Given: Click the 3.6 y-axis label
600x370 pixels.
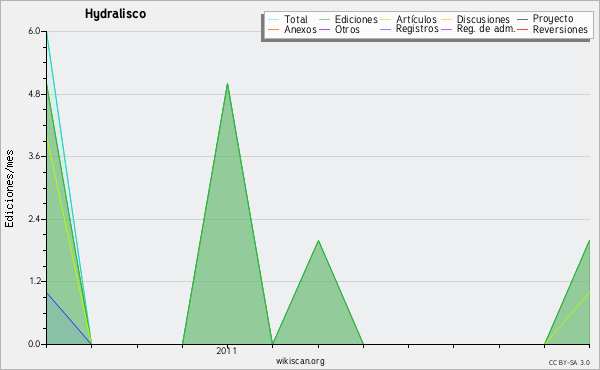Looking at the screenshot, I should (x=34, y=156).
